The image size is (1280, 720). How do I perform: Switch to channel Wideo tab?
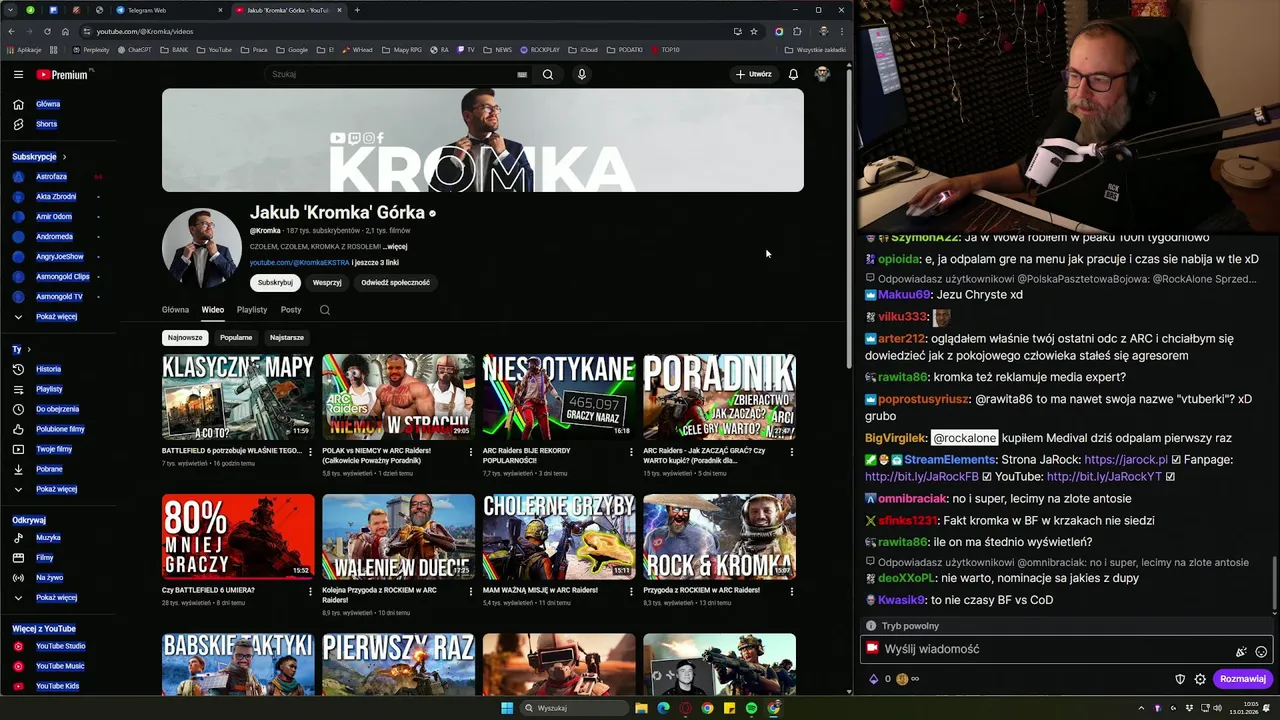213,310
